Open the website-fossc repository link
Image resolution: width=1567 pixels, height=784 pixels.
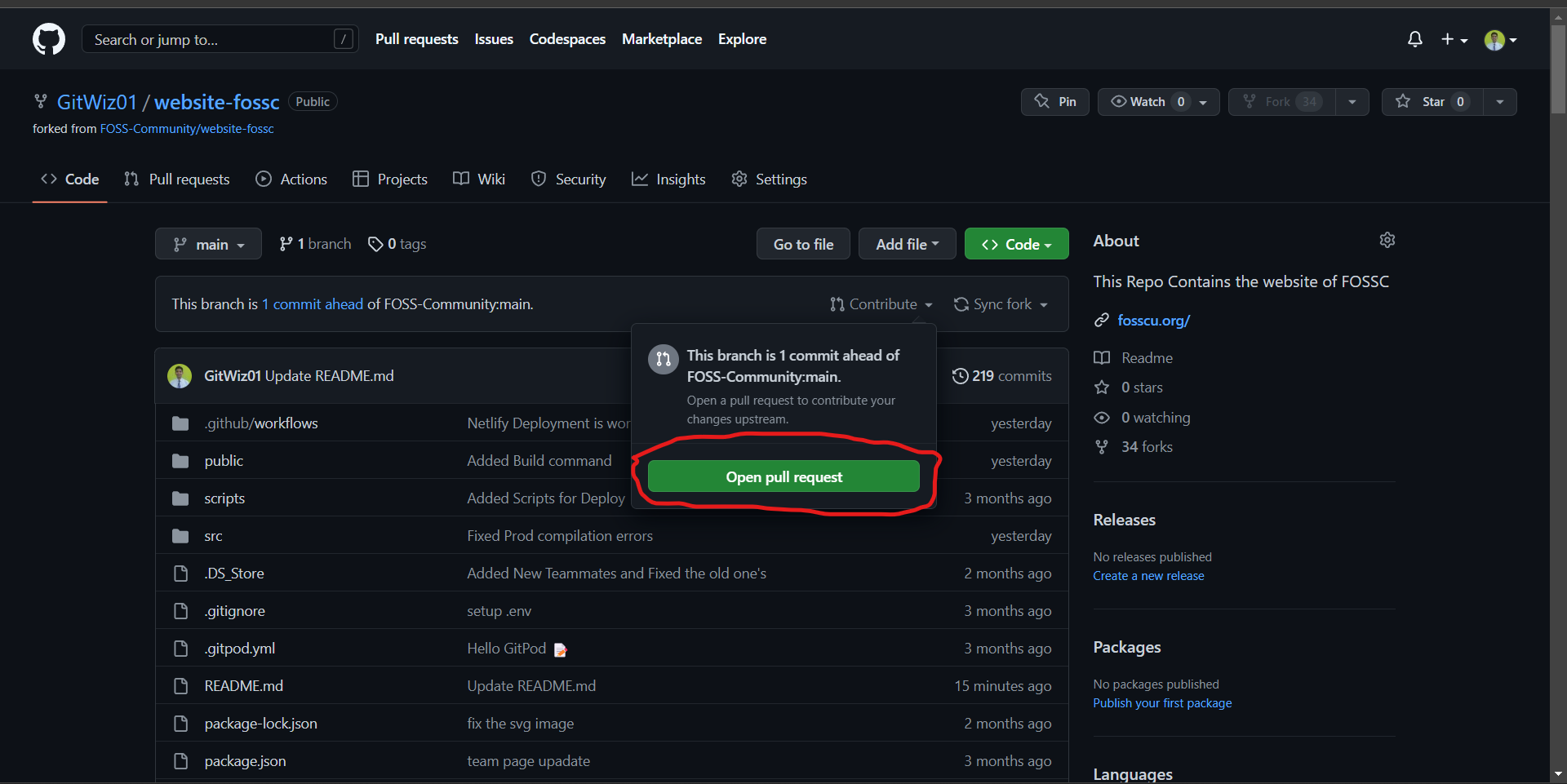click(217, 102)
